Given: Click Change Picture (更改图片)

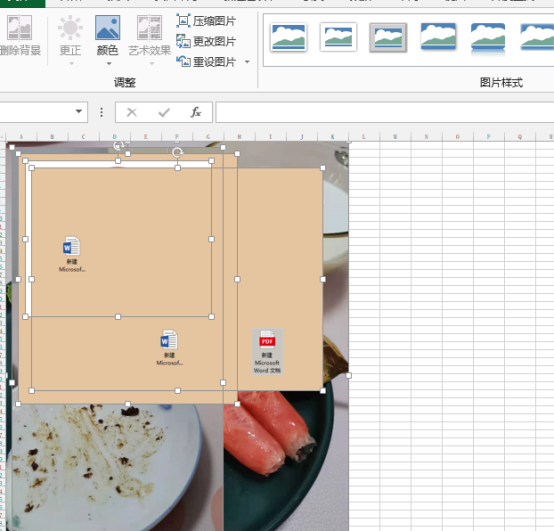Looking at the screenshot, I should pyautogui.click(x=206, y=41).
